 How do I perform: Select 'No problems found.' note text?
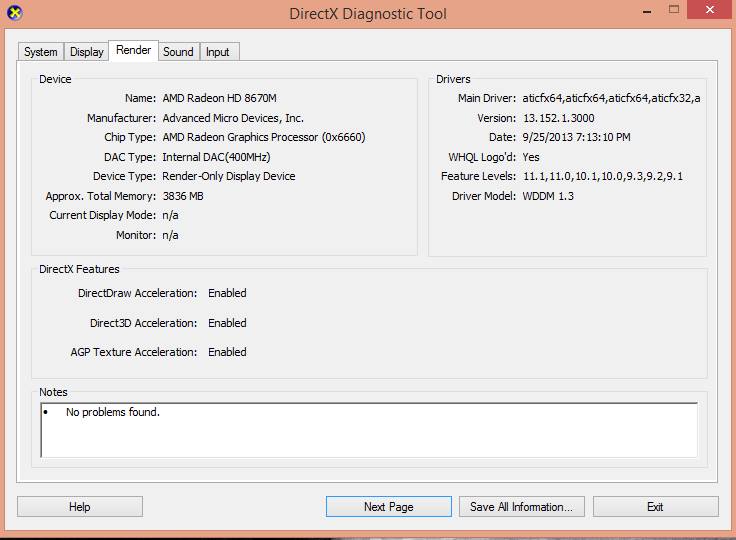113,412
